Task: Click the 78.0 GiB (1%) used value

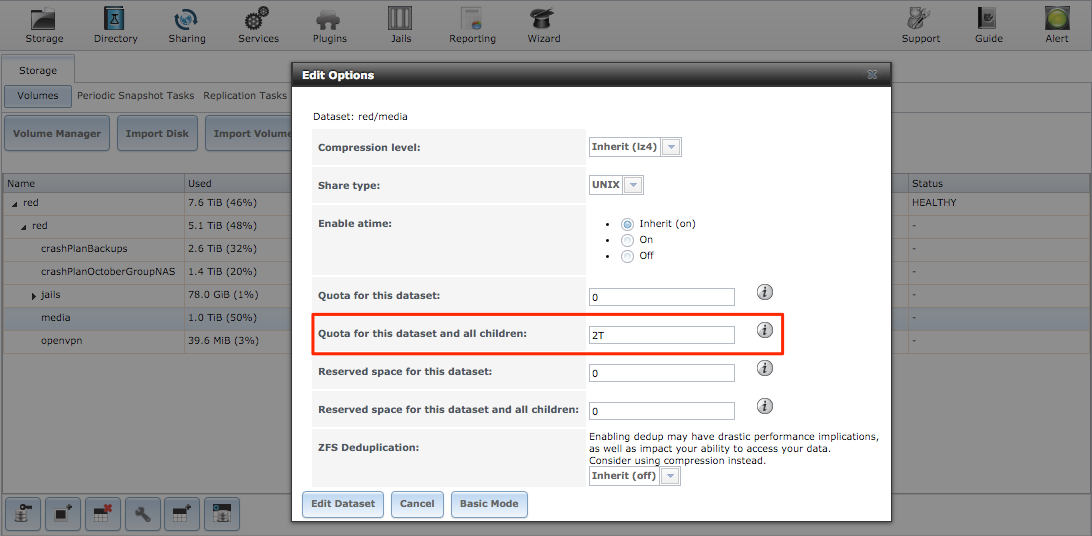Action: pos(222,295)
